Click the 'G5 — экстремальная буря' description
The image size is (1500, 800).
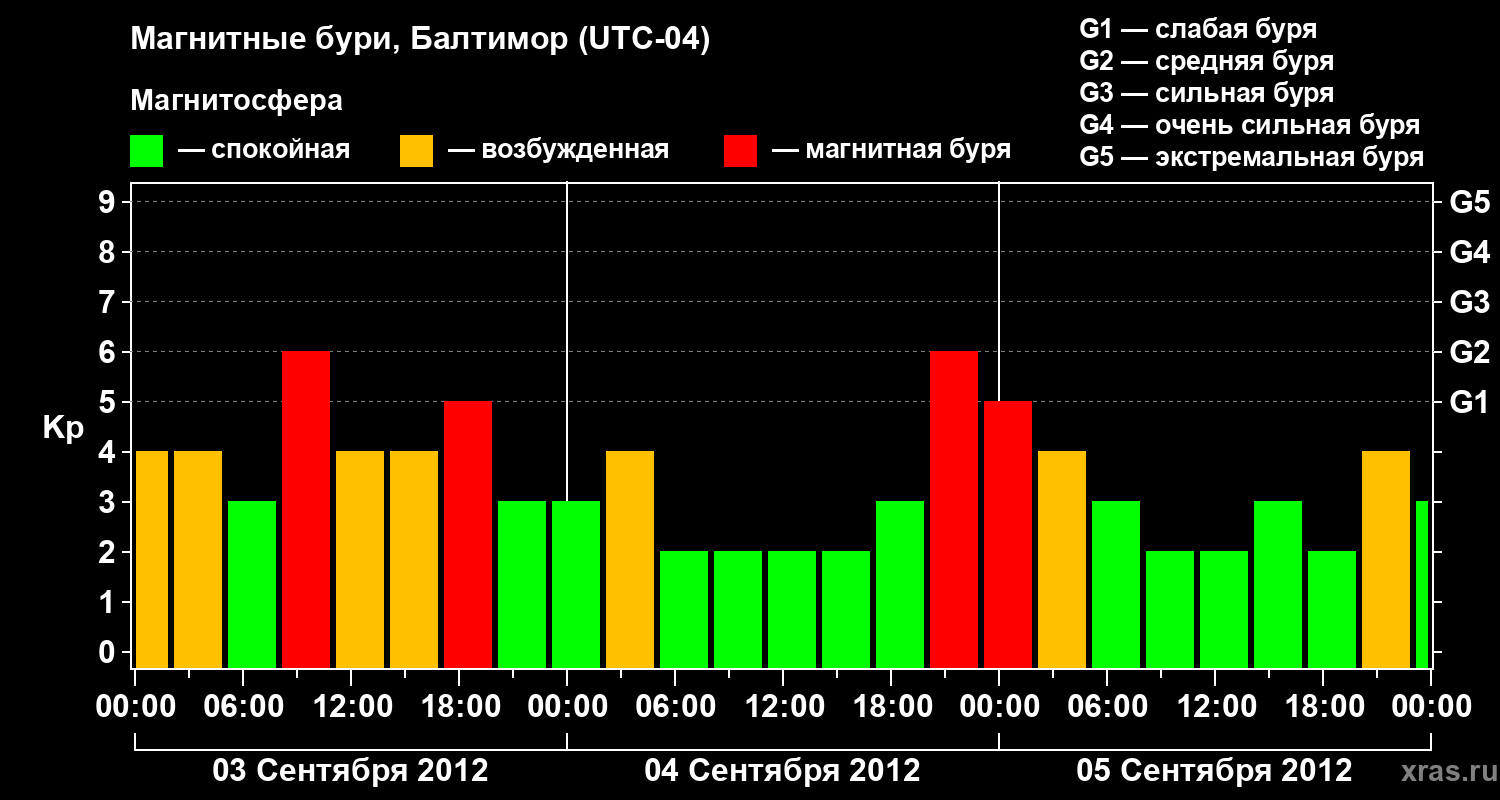coord(1251,158)
